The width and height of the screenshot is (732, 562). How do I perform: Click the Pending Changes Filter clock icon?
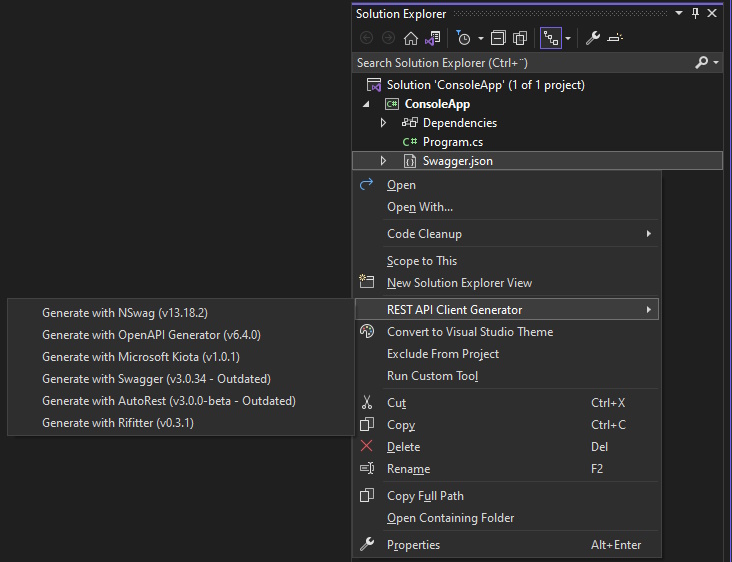coord(463,38)
